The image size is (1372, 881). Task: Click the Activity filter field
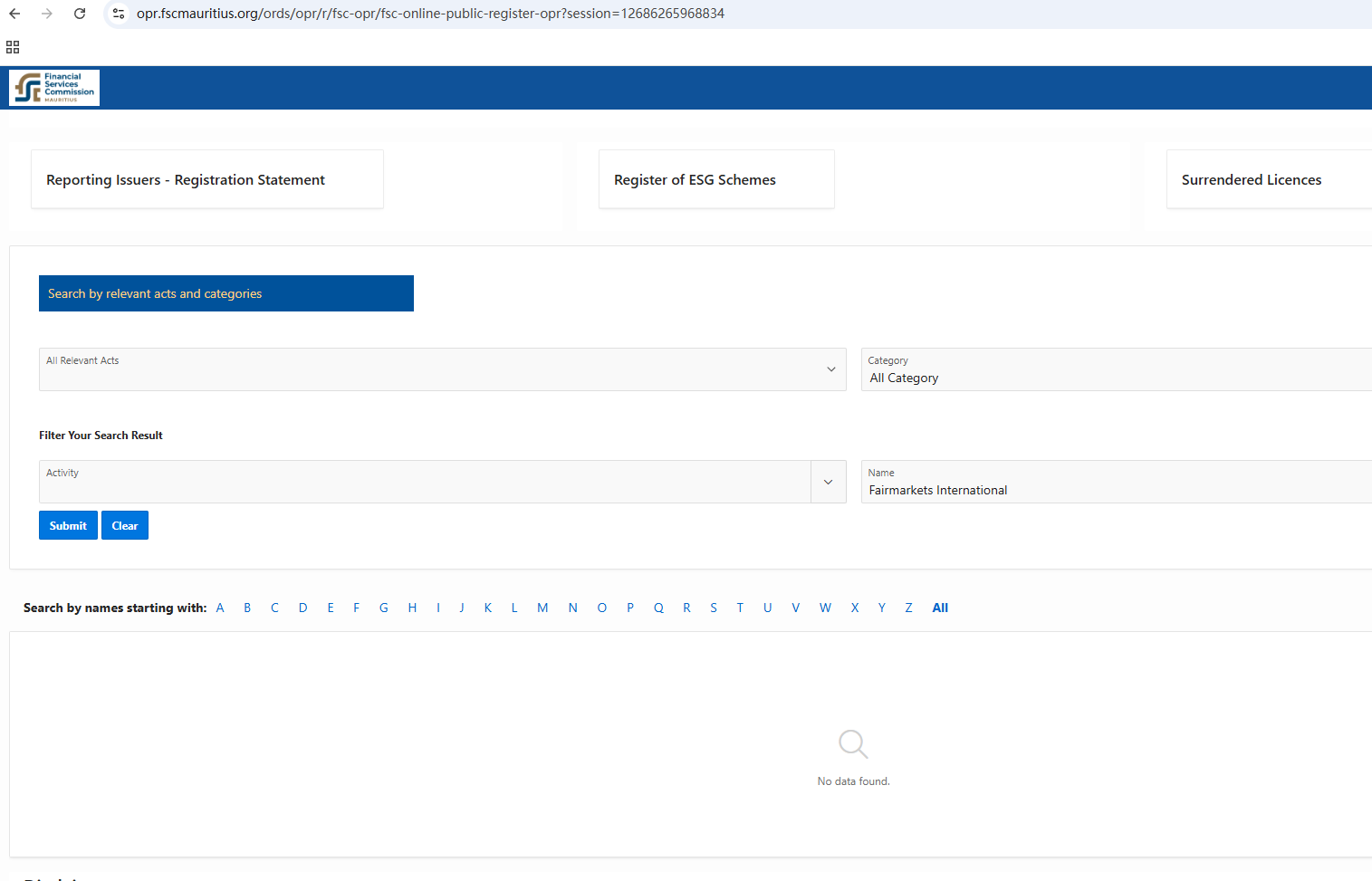425,482
